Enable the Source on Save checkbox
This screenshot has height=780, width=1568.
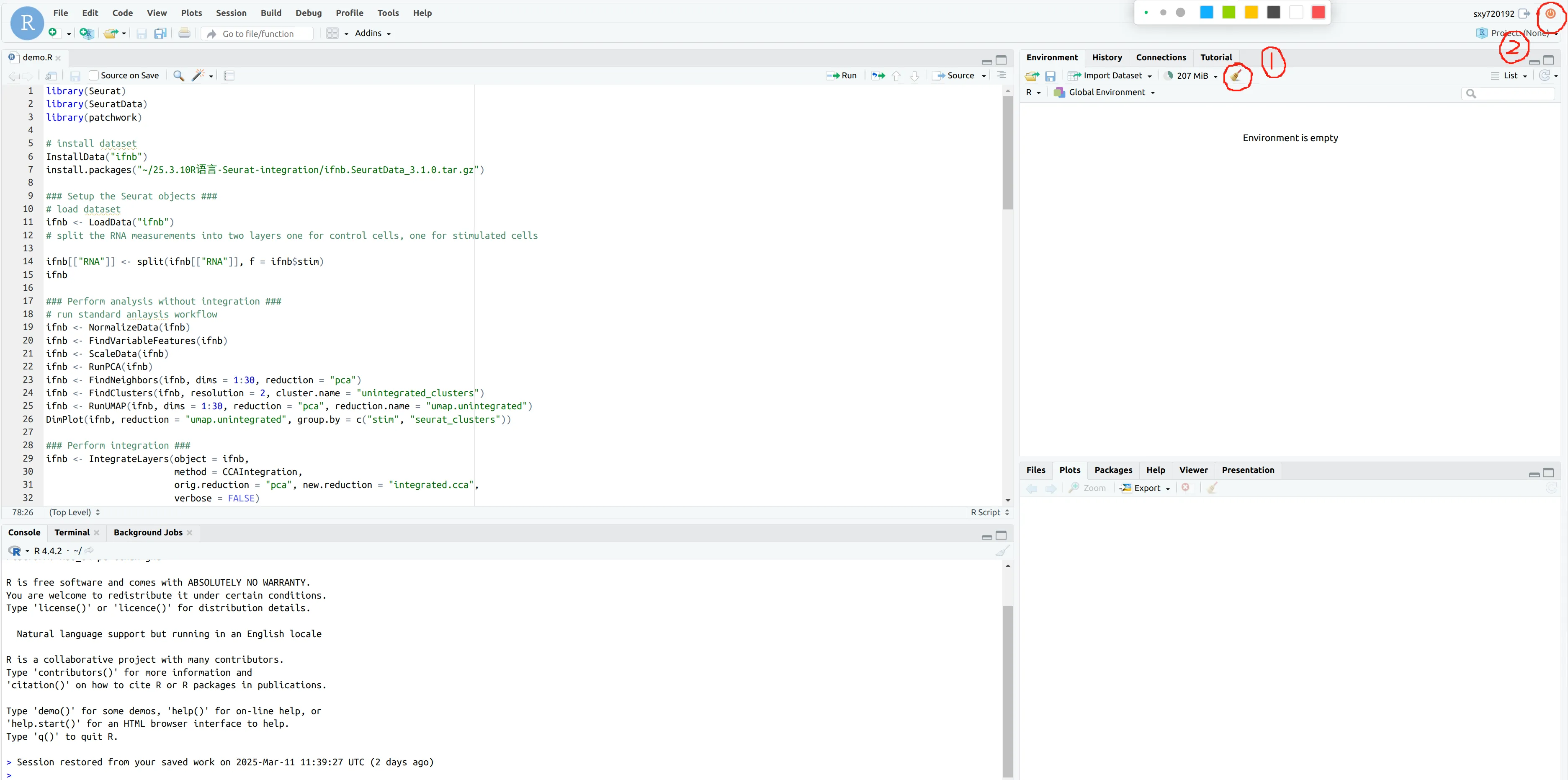(94, 75)
